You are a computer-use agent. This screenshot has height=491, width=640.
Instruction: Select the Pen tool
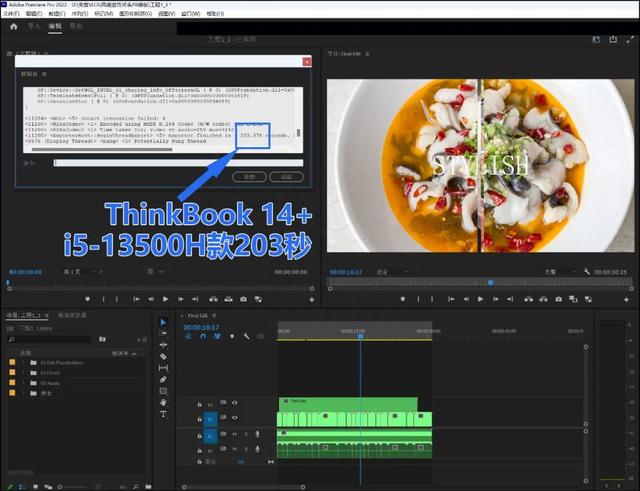[x=163, y=380]
